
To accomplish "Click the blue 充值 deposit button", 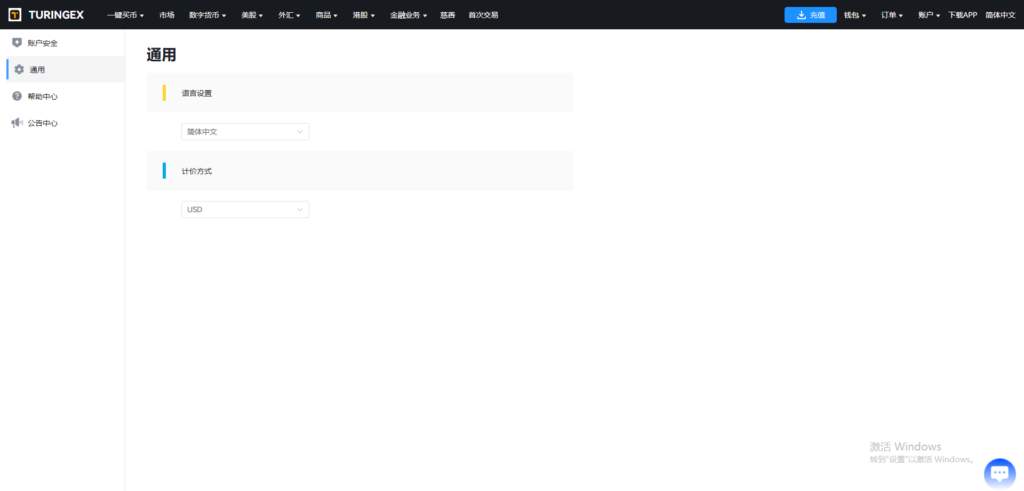I will pos(810,15).
